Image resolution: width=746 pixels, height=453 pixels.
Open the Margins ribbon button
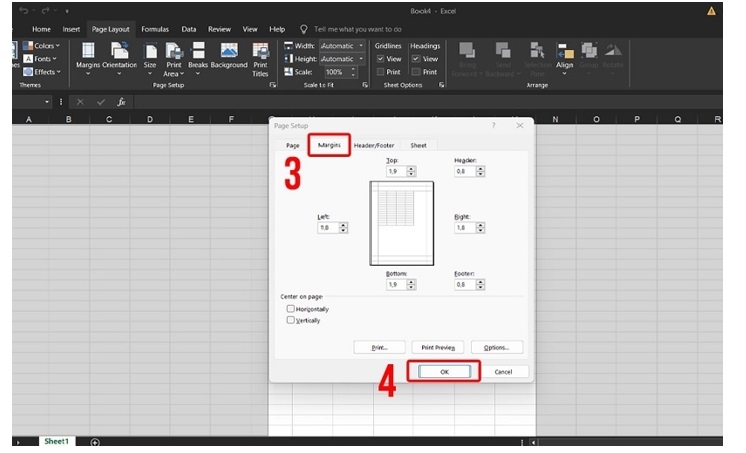click(x=88, y=55)
